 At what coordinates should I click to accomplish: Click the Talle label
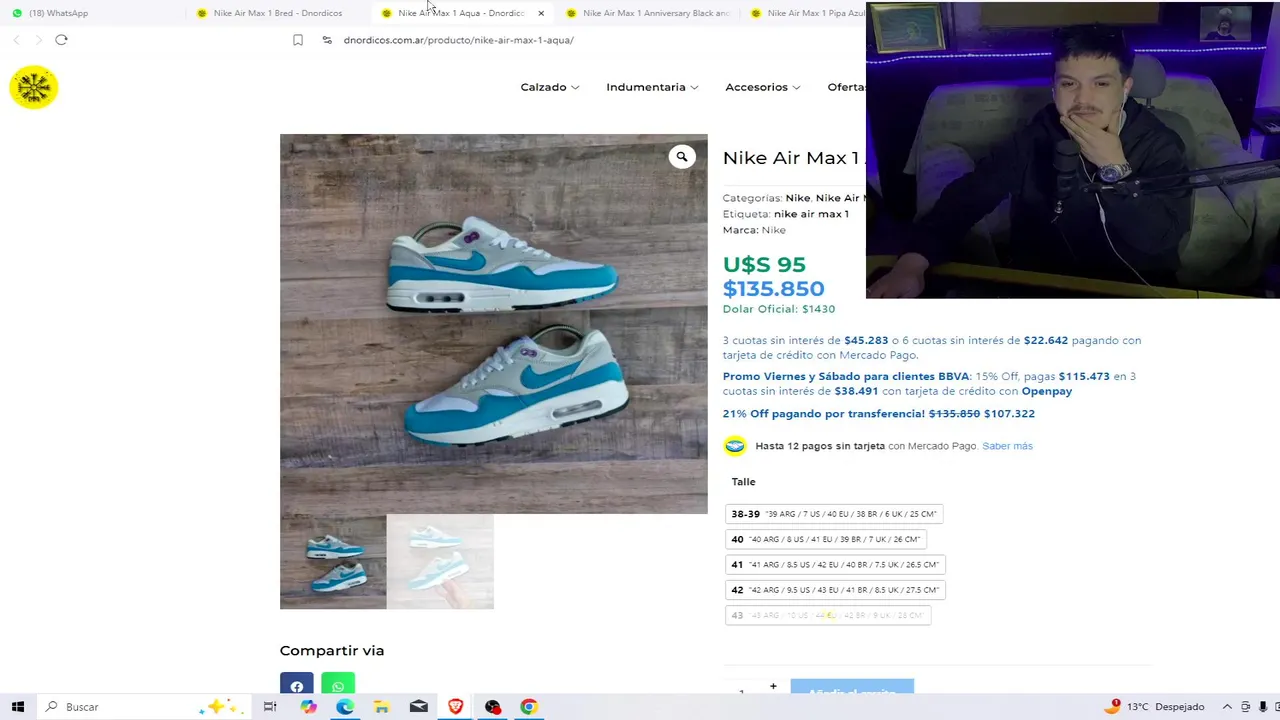744,482
